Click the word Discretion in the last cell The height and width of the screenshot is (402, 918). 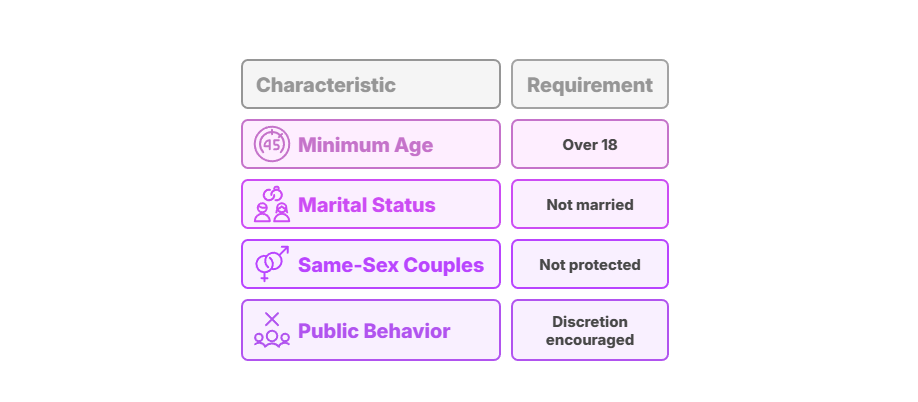[590, 322]
